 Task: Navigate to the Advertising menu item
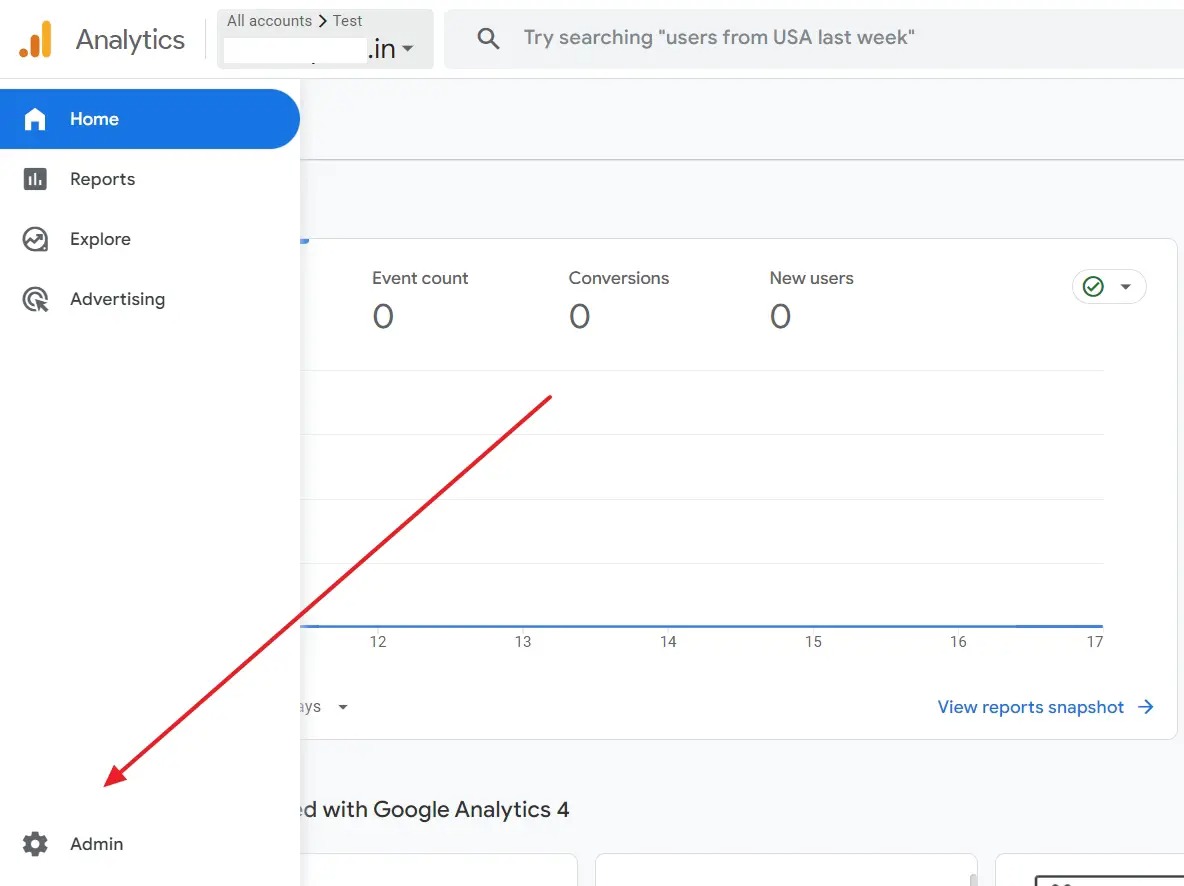coord(117,298)
